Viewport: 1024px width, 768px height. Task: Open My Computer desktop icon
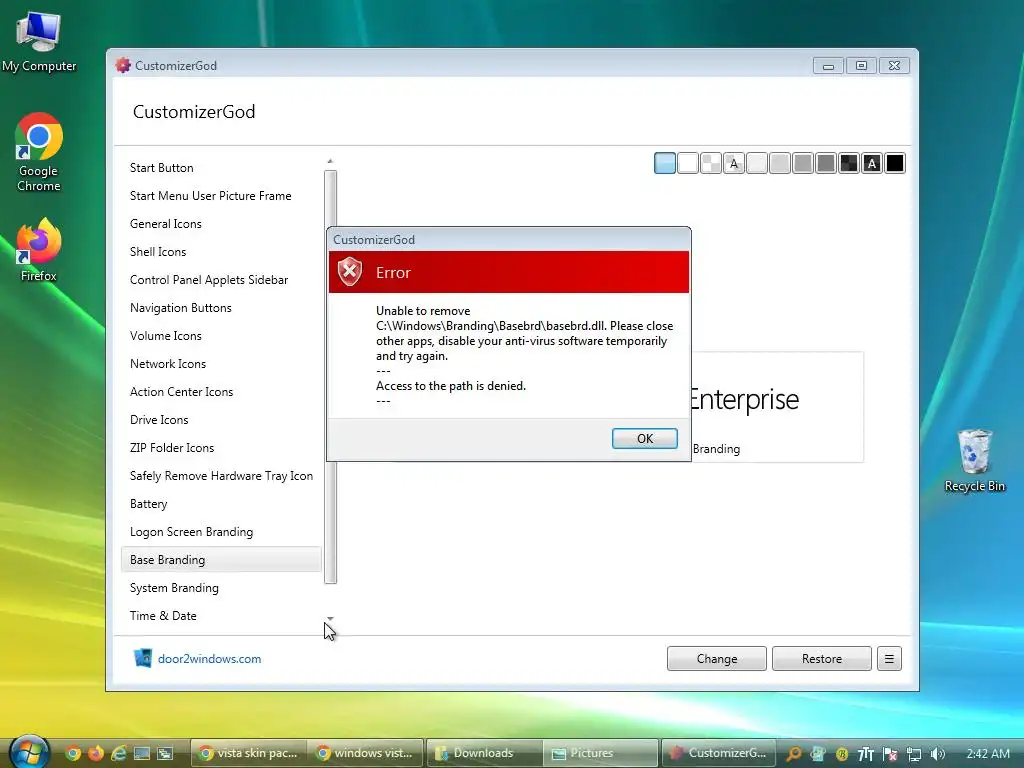coord(39,42)
